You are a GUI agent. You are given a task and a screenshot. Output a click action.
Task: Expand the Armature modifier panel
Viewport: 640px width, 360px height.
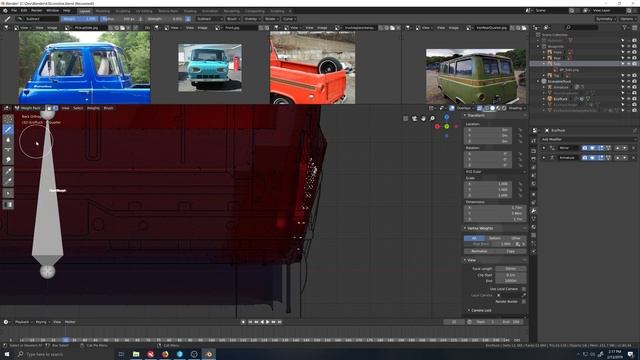tap(544, 158)
